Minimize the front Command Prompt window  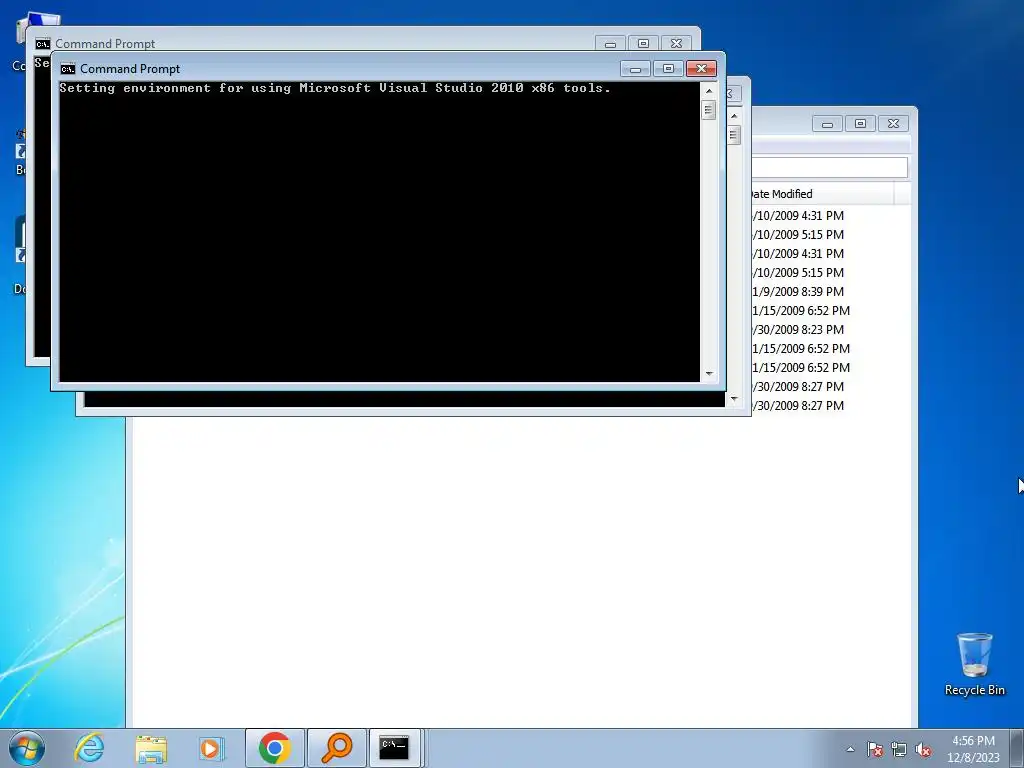click(x=635, y=69)
